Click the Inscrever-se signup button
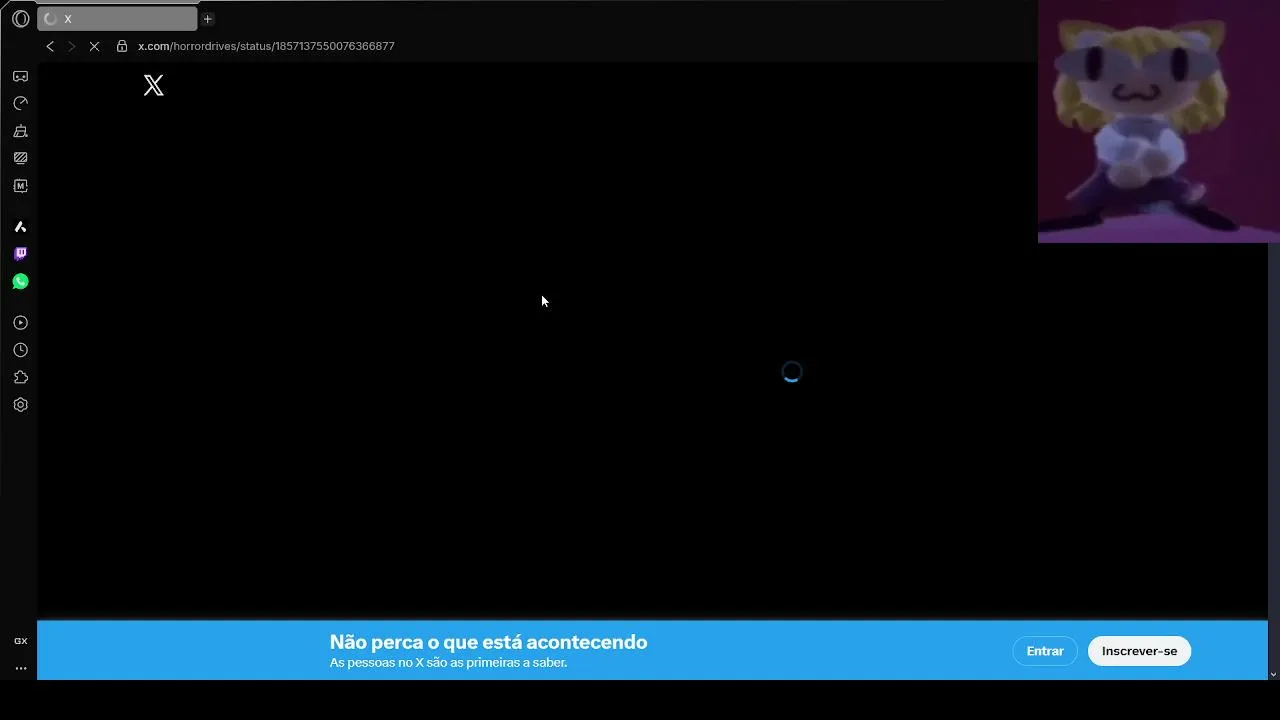Image resolution: width=1280 pixels, height=720 pixels. tap(1139, 651)
